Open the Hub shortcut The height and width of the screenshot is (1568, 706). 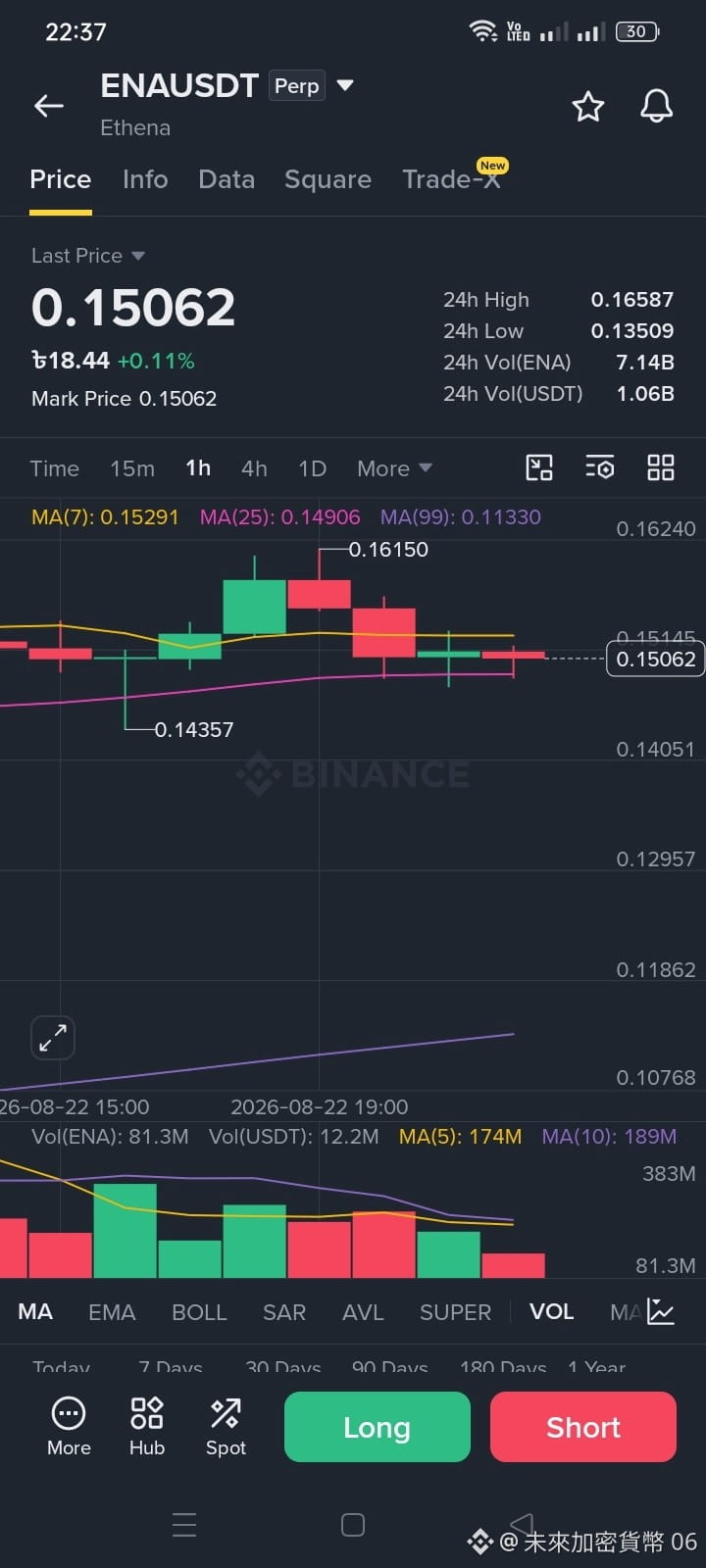coord(147,1427)
